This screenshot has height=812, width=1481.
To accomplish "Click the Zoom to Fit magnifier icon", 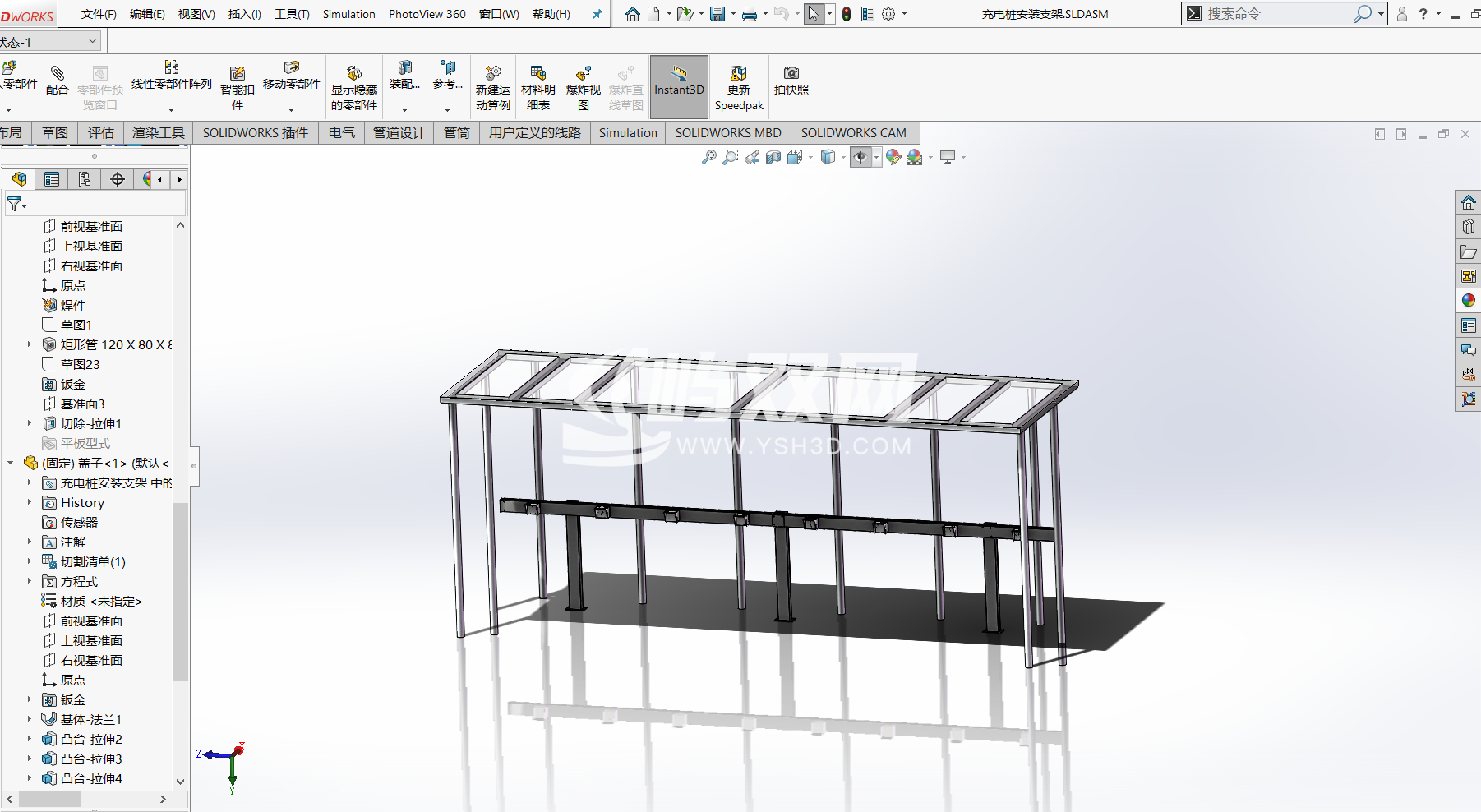I will 708,157.
